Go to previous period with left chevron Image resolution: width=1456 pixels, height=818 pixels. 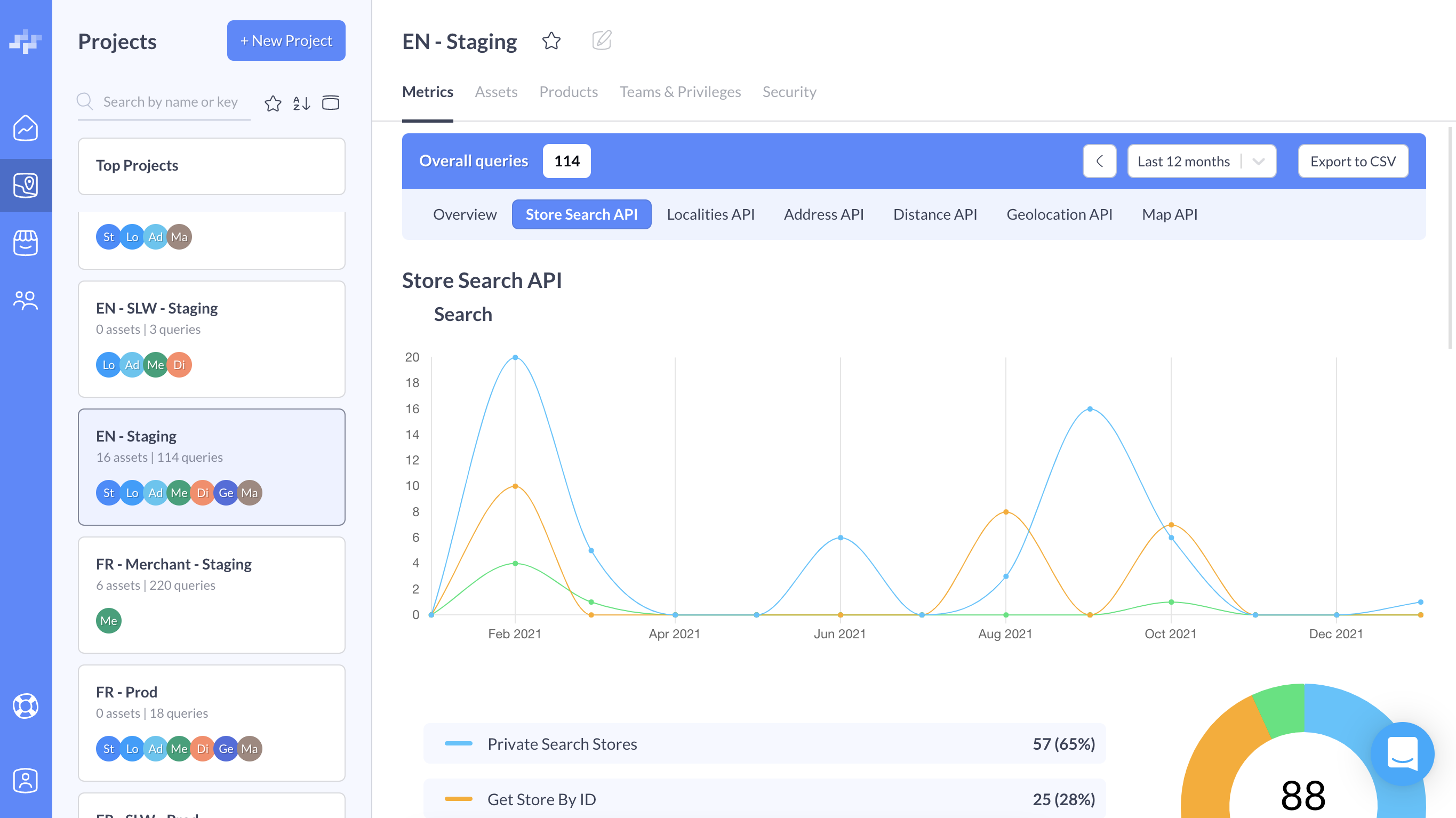[x=1099, y=162]
